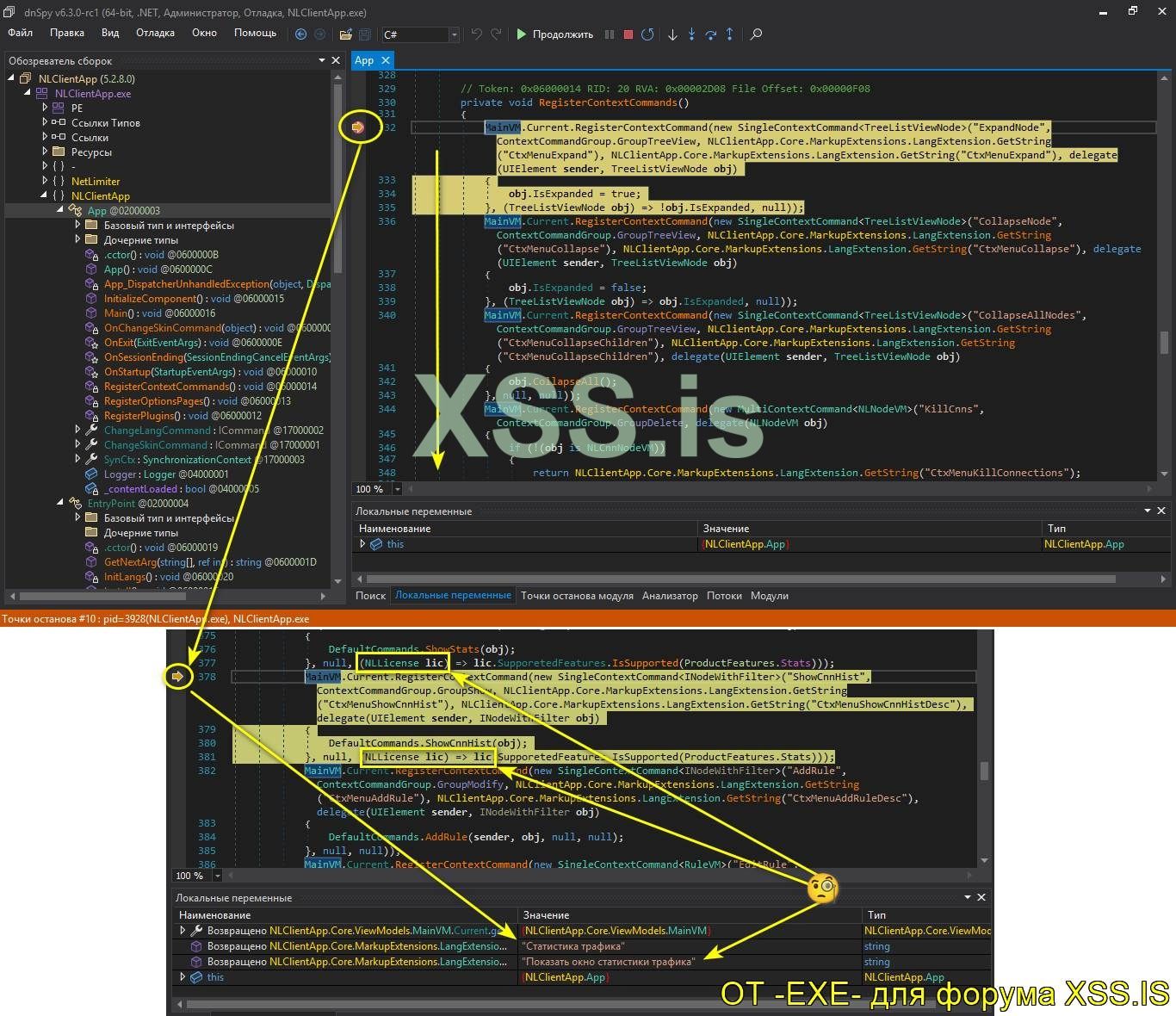Click the Main() method cube icon
Viewport: 1176px width, 1016px height.
pos(91,313)
